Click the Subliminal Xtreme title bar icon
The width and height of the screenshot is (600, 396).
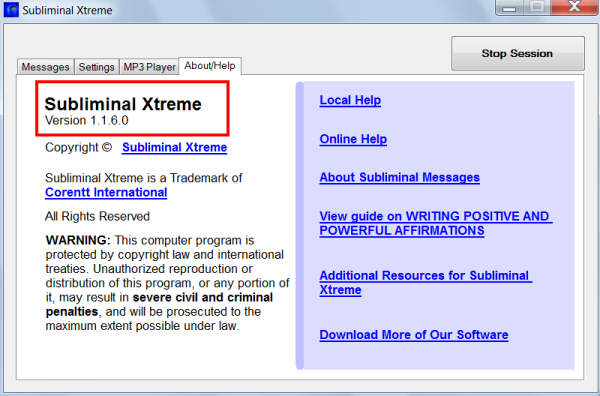[x=11, y=10]
